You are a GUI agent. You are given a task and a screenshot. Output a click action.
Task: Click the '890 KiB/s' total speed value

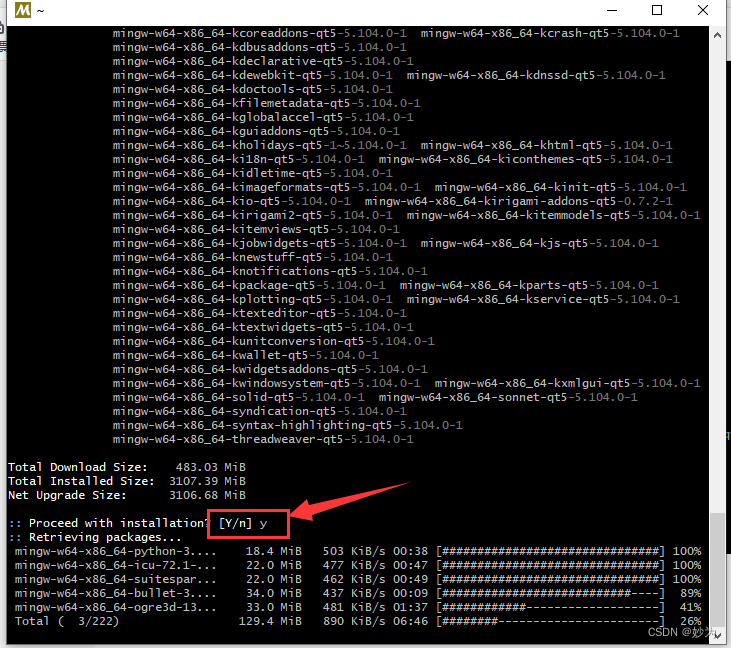pos(354,621)
